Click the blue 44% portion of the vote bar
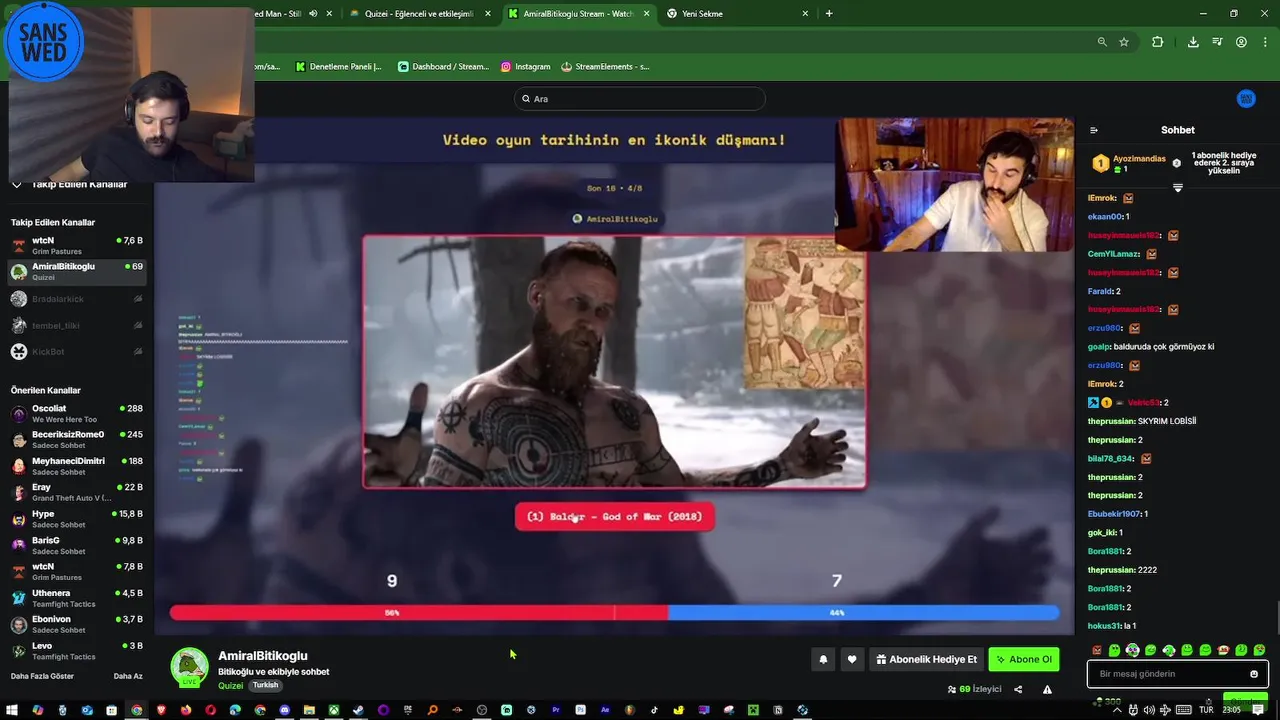 pos(863,612)
